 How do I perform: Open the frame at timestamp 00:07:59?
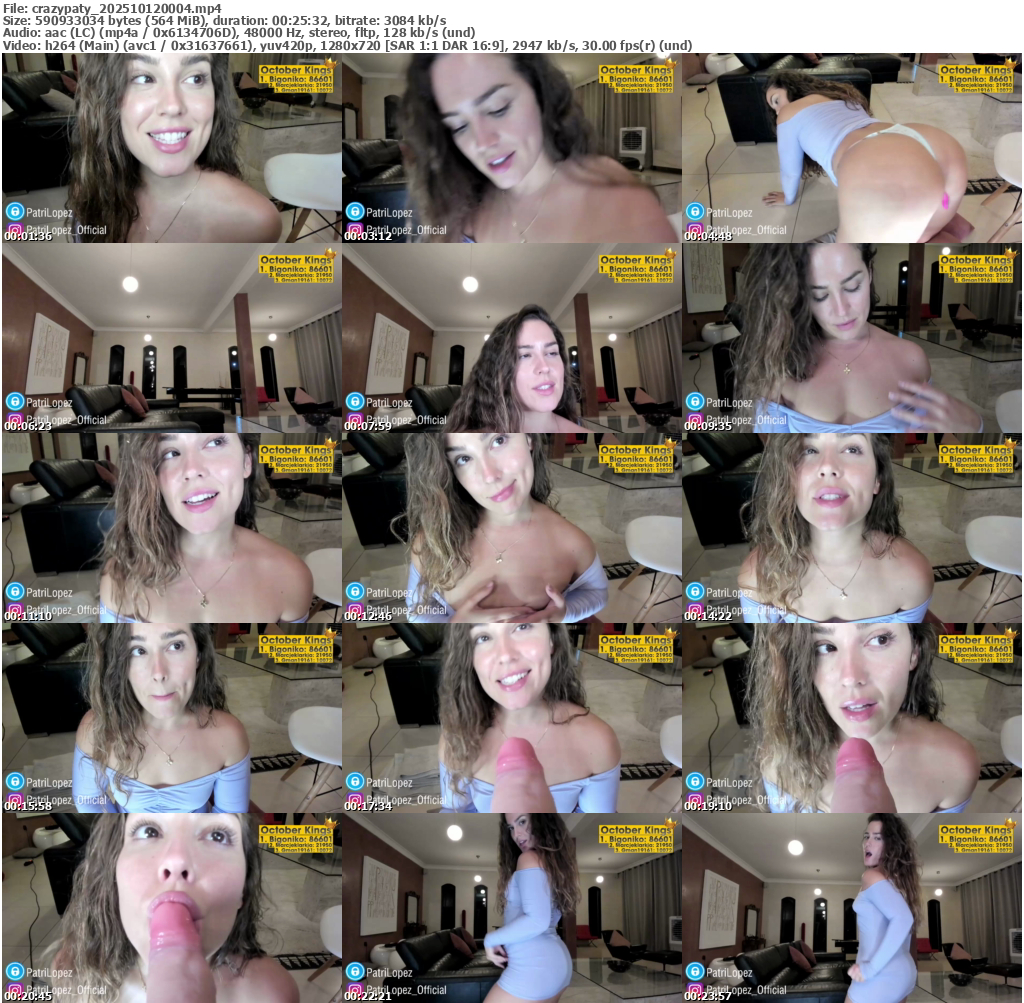[511, 338]
